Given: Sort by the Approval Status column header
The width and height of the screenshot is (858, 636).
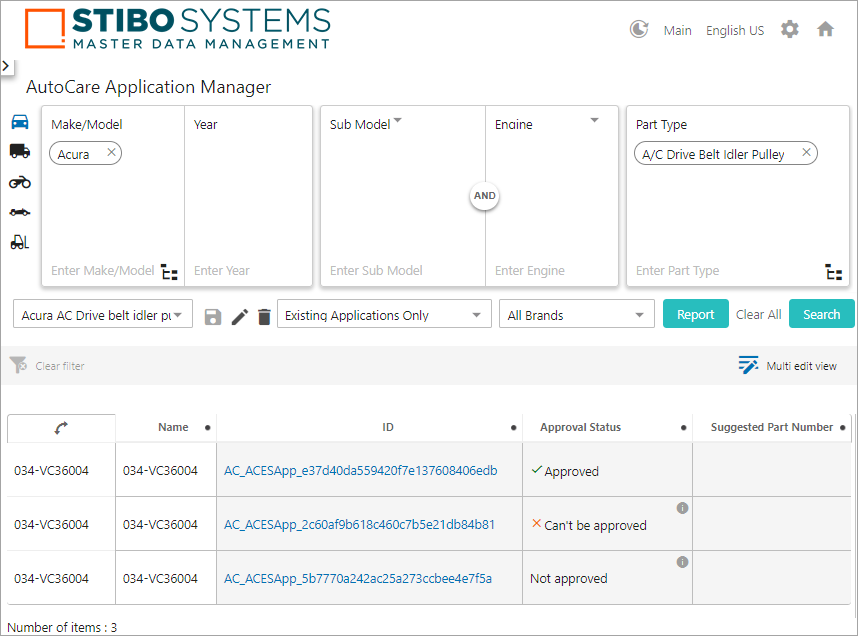Looking at the screenshot, I should click(x=581, y=427).
